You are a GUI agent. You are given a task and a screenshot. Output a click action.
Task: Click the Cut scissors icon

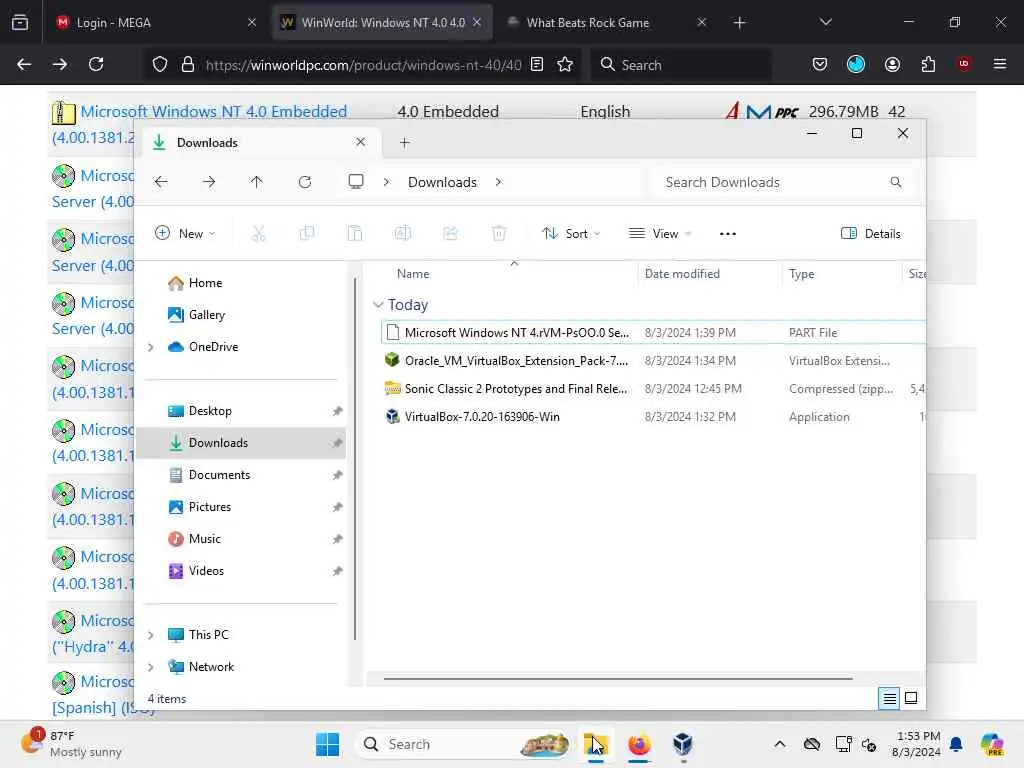pos(259,233)
